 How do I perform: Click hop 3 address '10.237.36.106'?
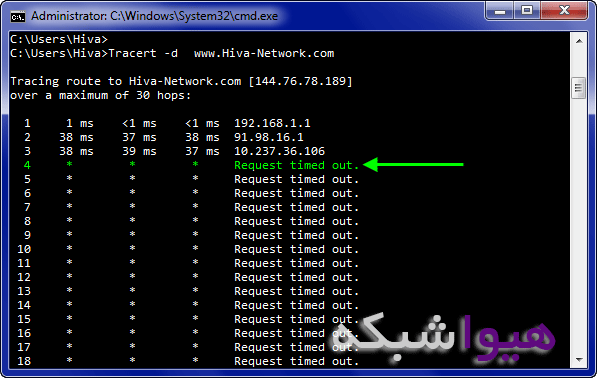click(x=279, y=151)
